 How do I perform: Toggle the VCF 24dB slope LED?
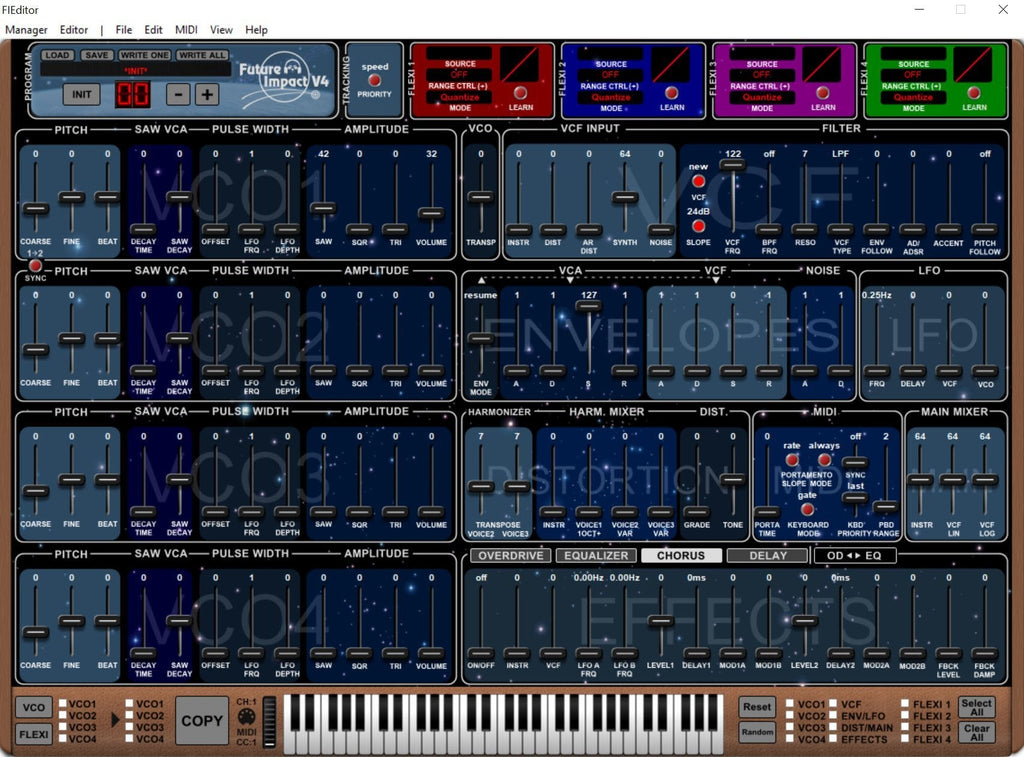click(x=698, y=226)
